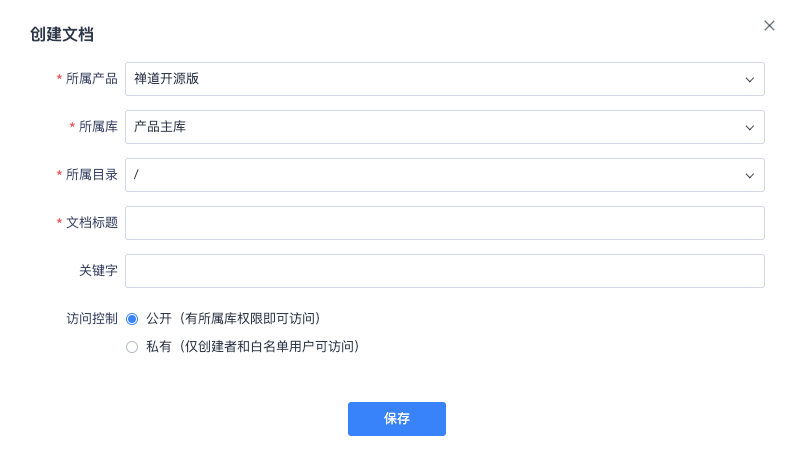Choose the 公开（有所属库权限即可访问）option text
The image size is (796, 463).
pos(234,319)
